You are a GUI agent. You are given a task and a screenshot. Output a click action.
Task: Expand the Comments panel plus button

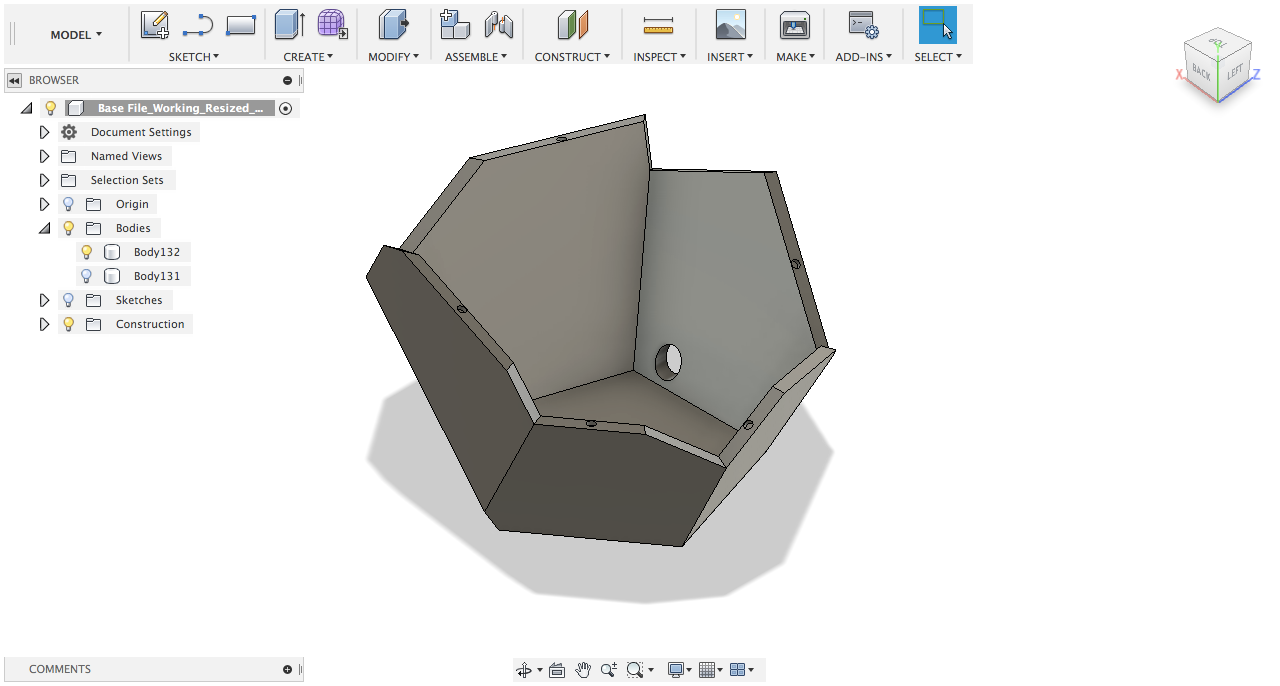(288, 670)
